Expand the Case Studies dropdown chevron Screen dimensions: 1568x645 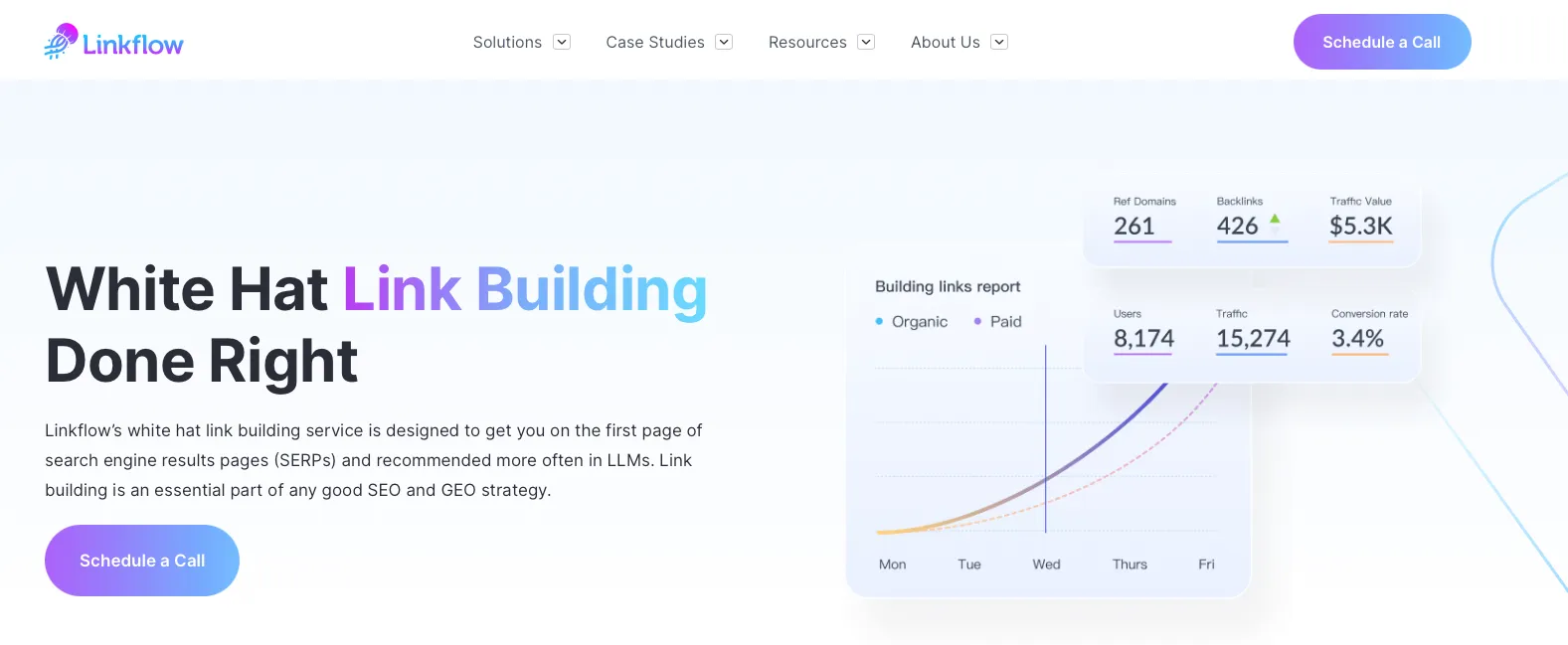coord(724,42)
